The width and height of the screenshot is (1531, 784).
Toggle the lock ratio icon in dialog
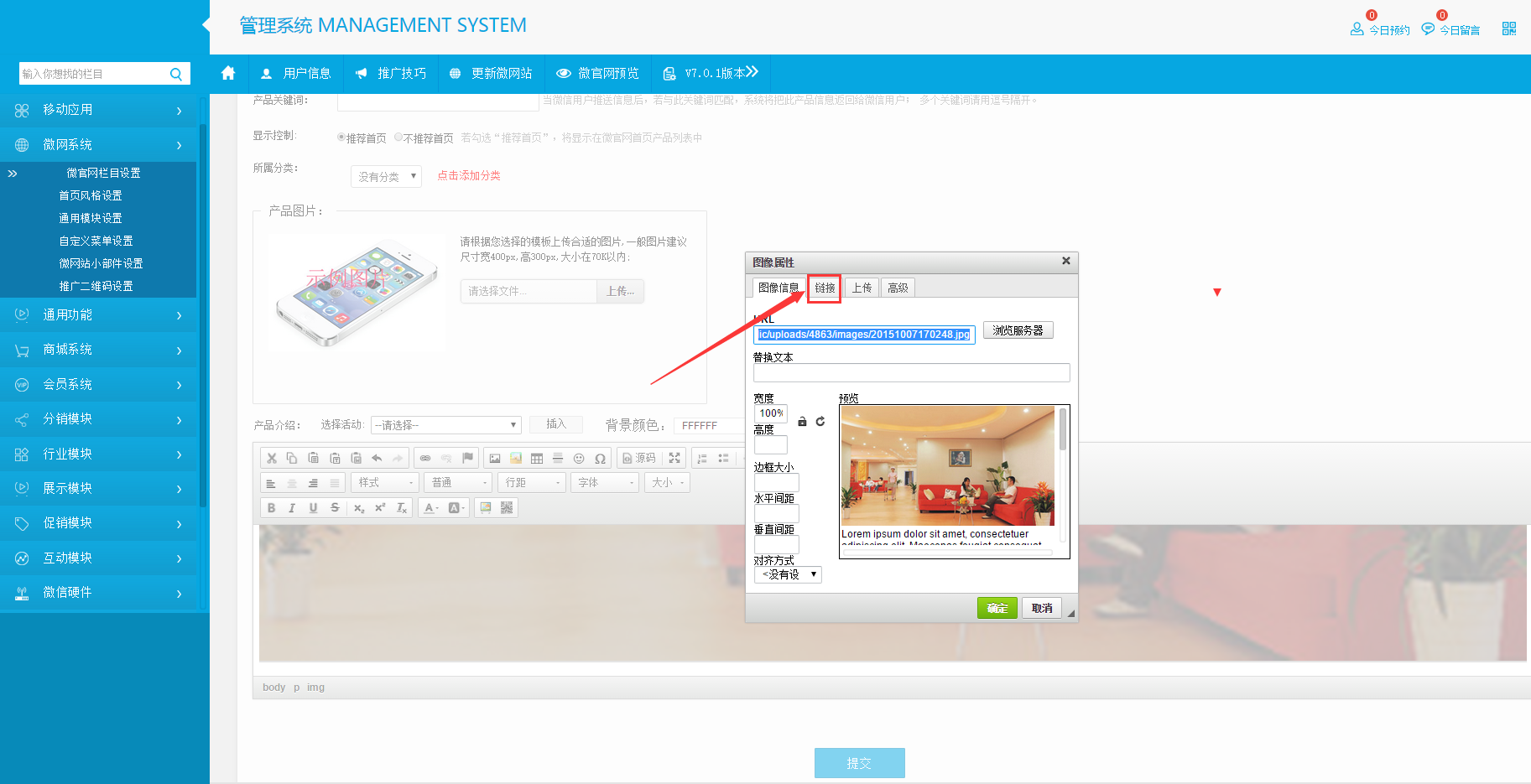click(802, 422)
